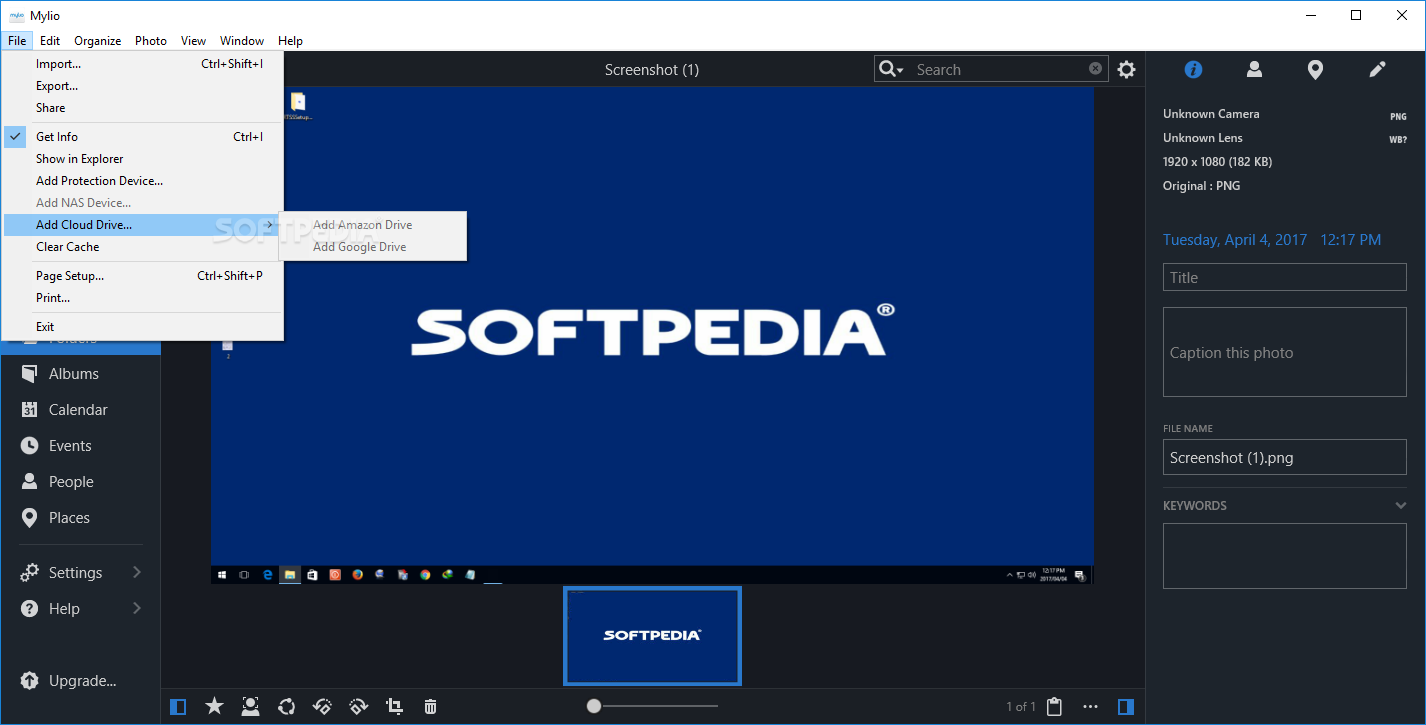Click the gear settings icon near search

[1127, 69]
